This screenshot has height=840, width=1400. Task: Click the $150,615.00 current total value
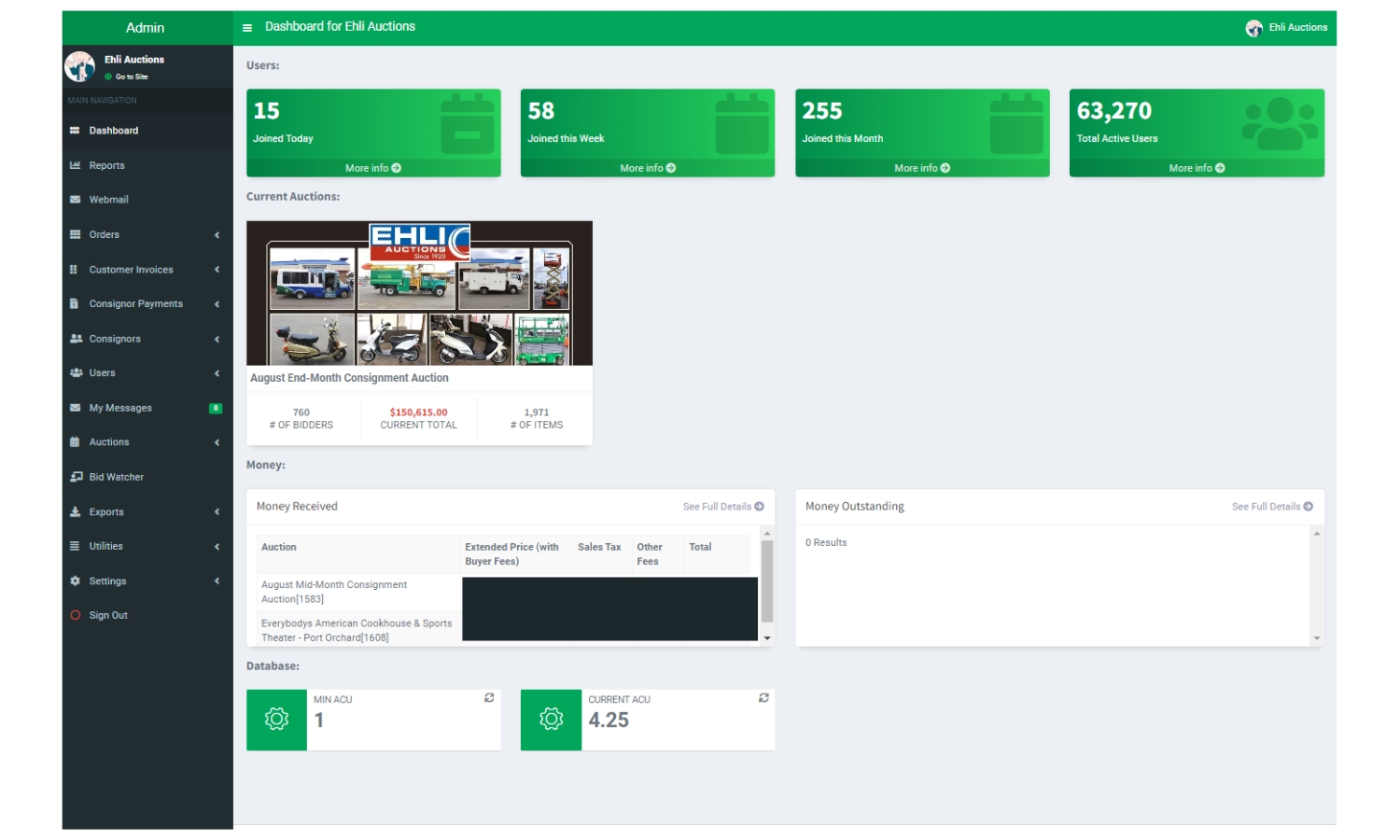point(419,413)
